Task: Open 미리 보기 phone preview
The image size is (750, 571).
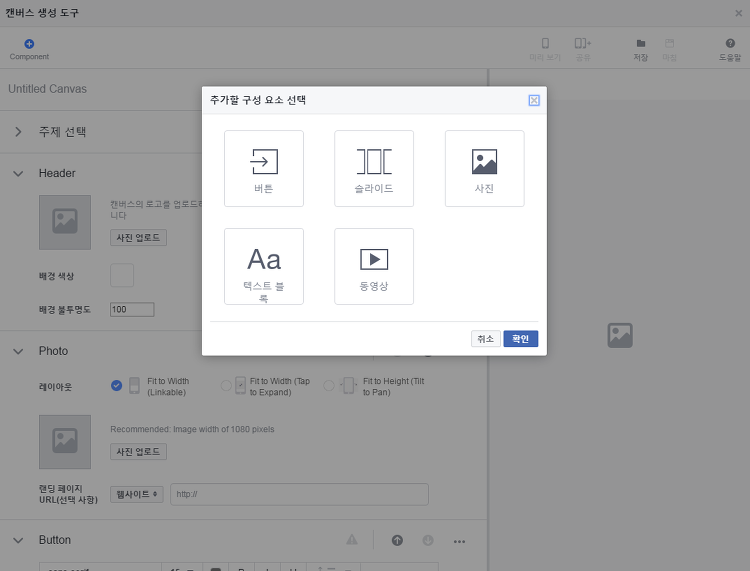Action: (x=545, y=49)
